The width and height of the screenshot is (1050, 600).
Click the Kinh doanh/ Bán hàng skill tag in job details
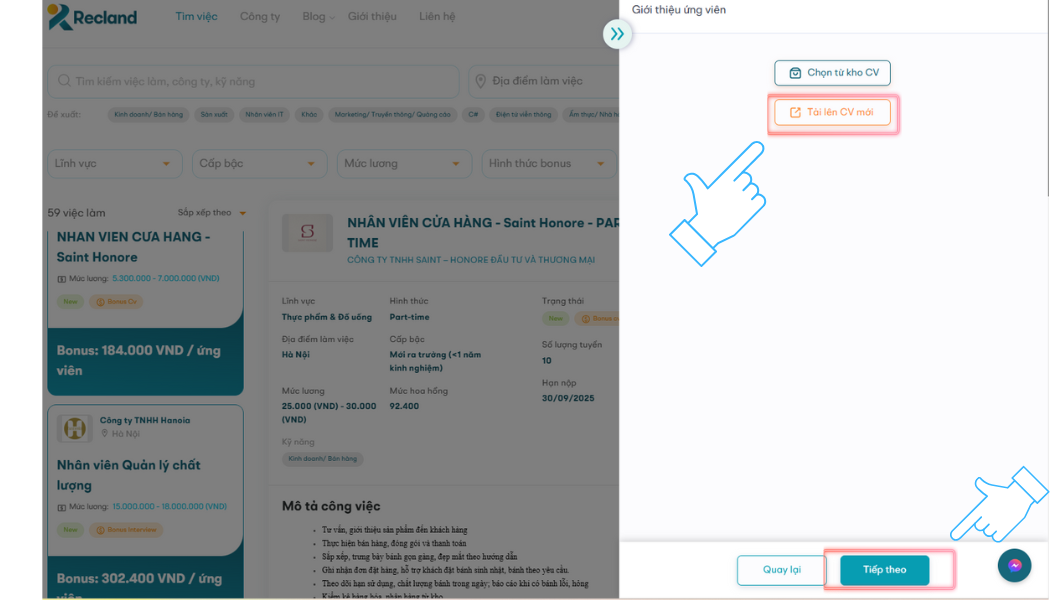[x=322, y=459]
